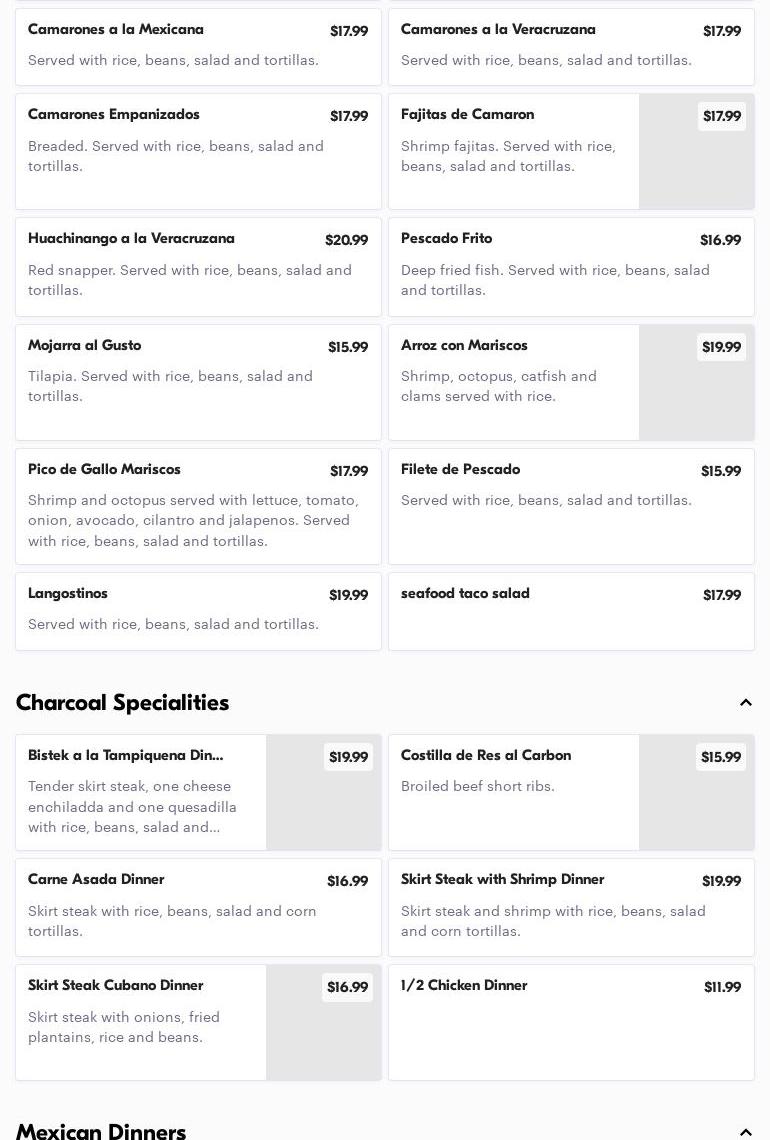Open Fajitas de Camaron image placeholder
The image size is (770, 1140).
[x=696, y=152]
